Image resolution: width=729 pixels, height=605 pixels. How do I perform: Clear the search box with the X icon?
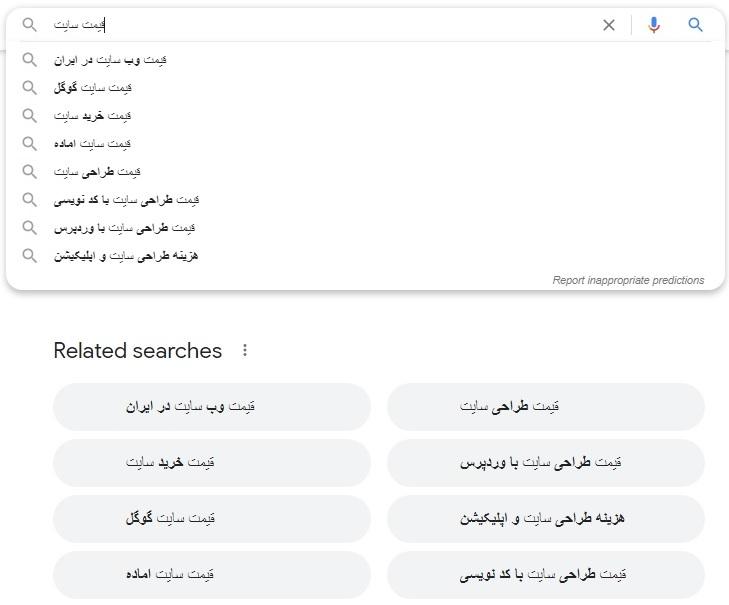609,25
